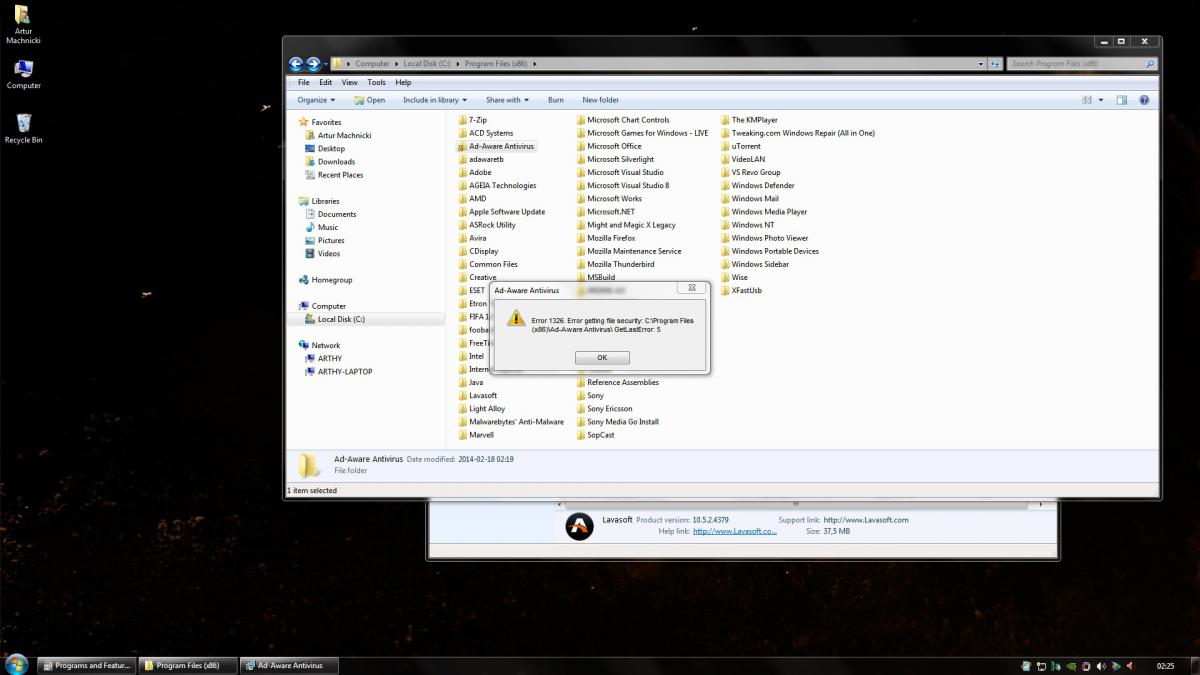The width and height of the screenshot is (1200, 675).
Task: Open the View menu
Action: tap(350, 83)
